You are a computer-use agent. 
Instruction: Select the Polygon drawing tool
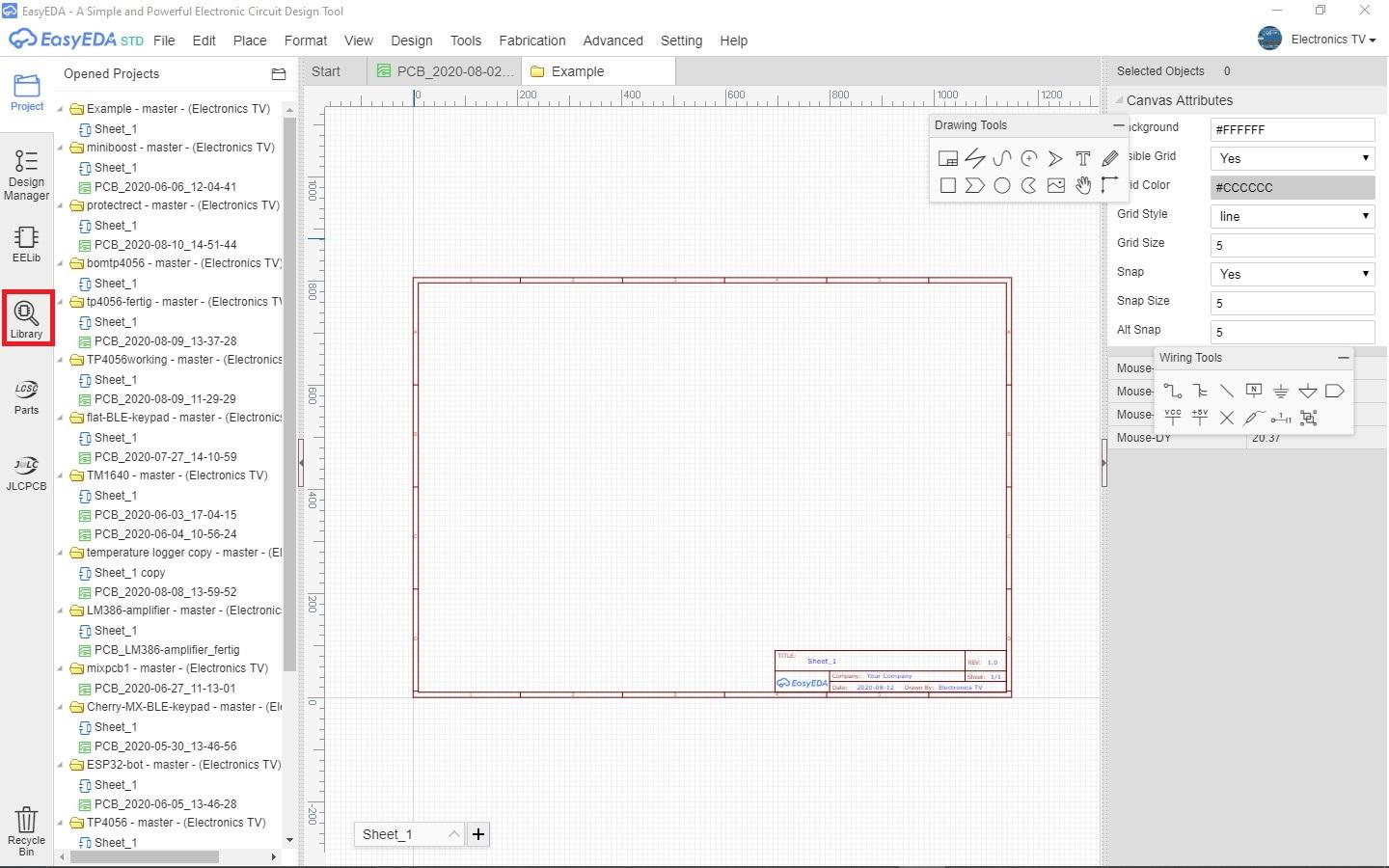975,185
